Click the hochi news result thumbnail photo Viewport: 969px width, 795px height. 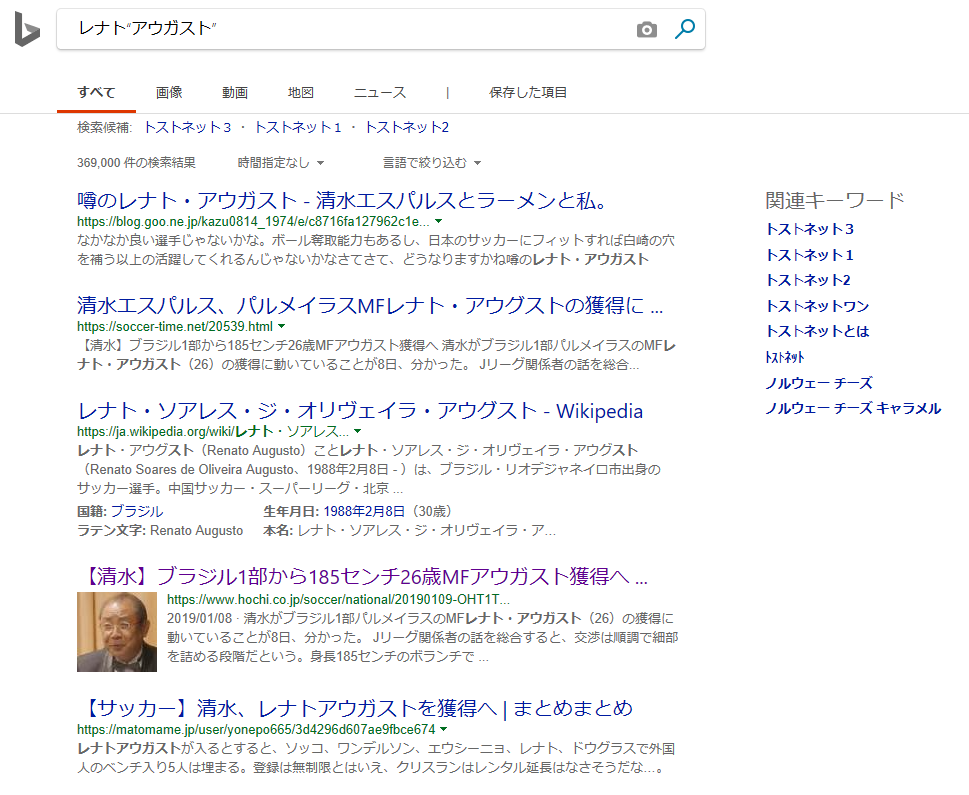point(117,631)
